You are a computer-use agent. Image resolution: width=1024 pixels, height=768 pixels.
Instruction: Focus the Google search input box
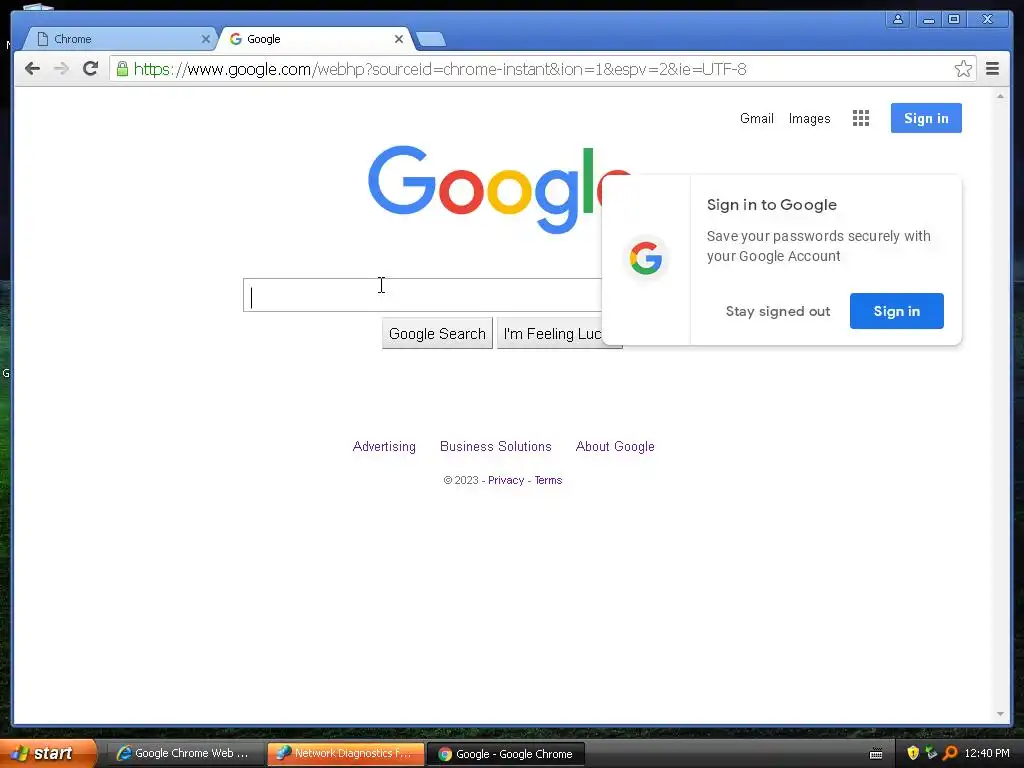point(423,295)
